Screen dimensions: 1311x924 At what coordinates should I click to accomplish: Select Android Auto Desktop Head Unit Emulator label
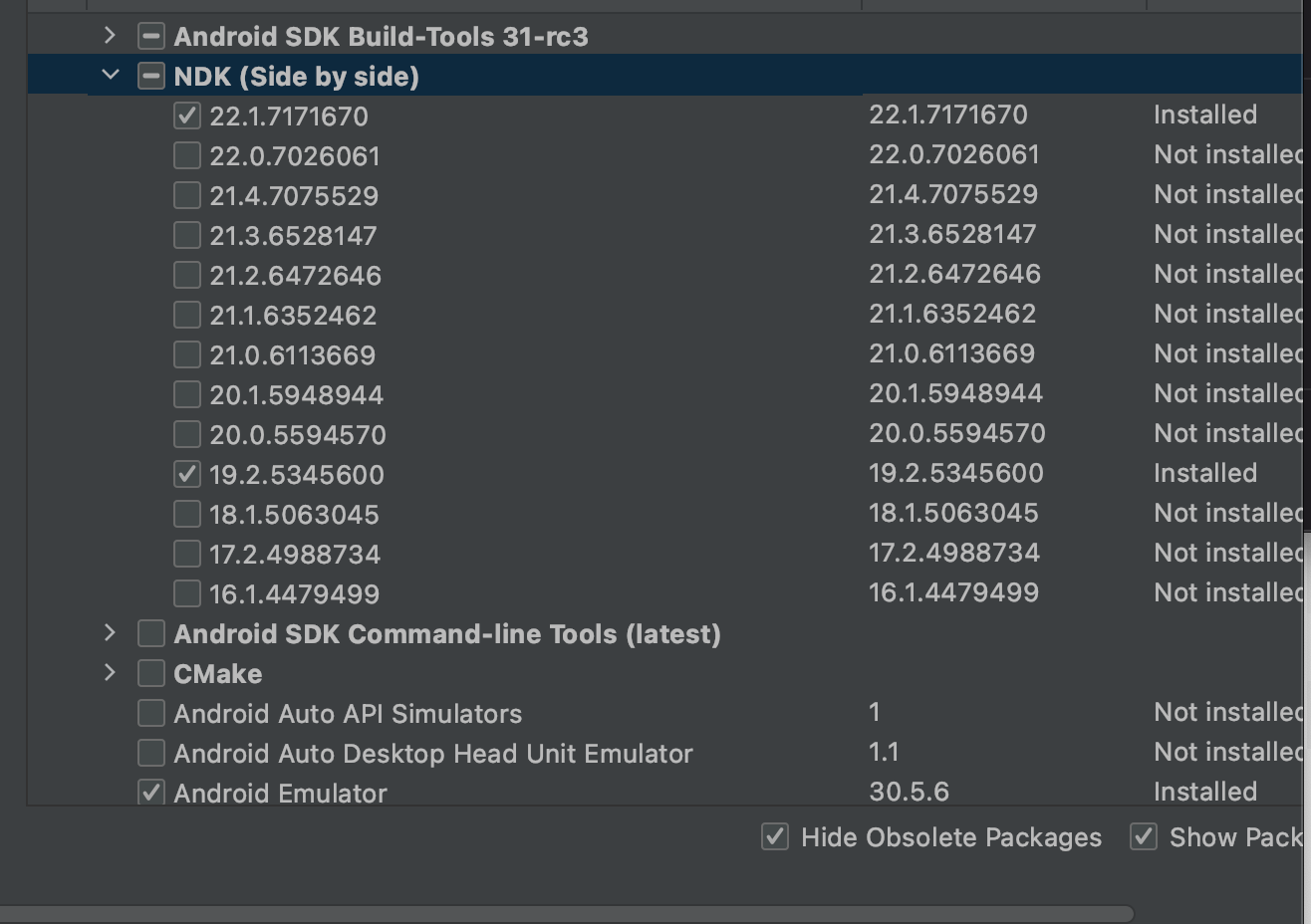click(432, 754)
